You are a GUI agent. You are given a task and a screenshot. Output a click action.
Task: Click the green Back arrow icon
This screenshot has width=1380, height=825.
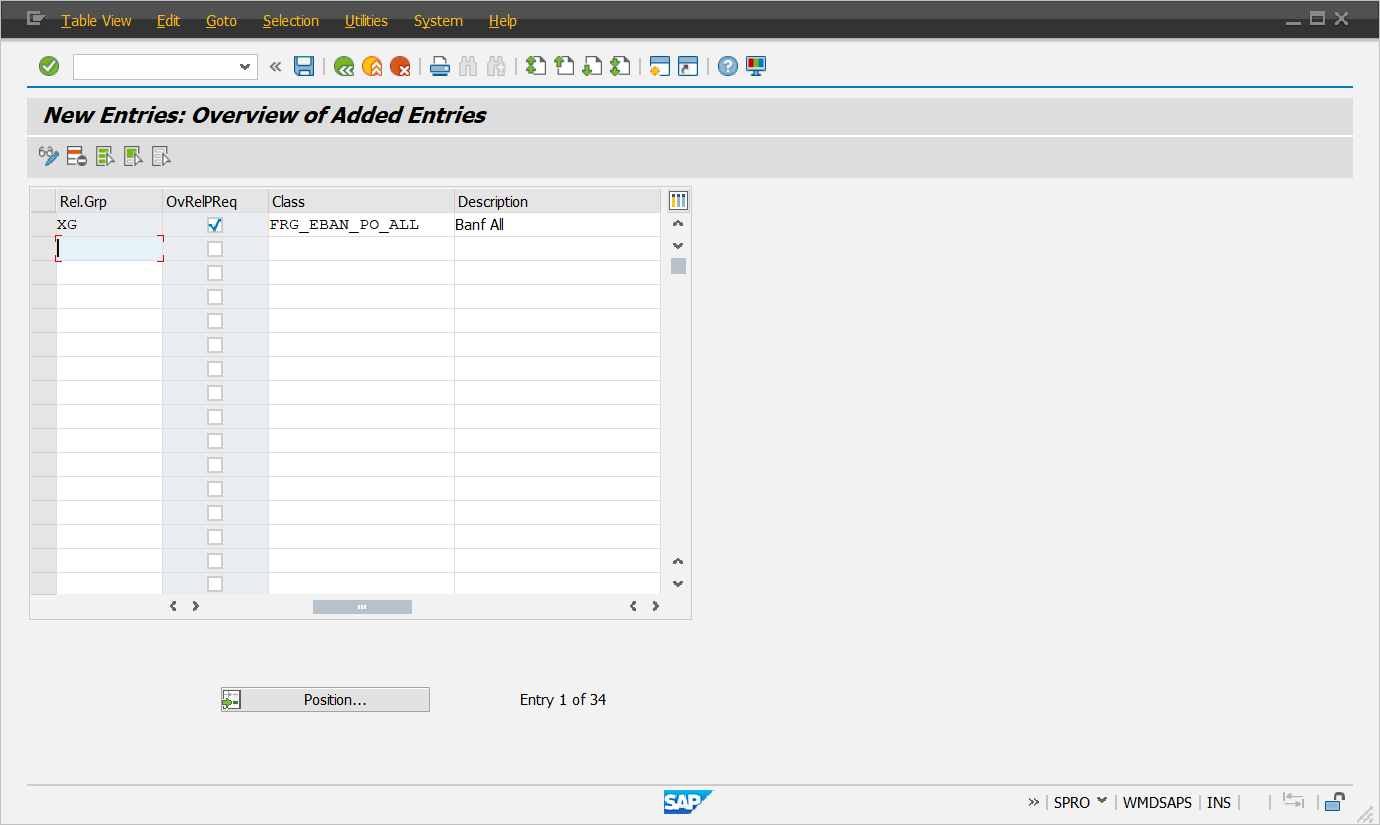(x=344, y=67)
